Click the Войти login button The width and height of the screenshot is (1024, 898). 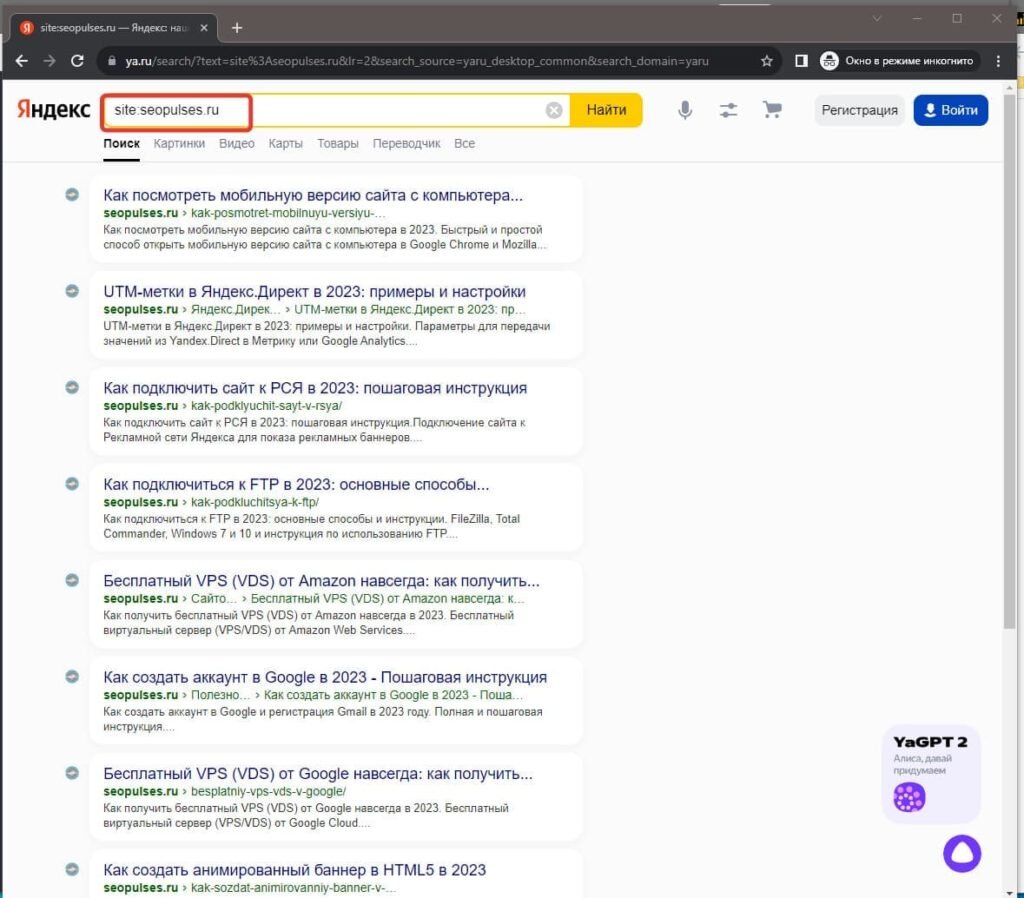click(951, 110)
